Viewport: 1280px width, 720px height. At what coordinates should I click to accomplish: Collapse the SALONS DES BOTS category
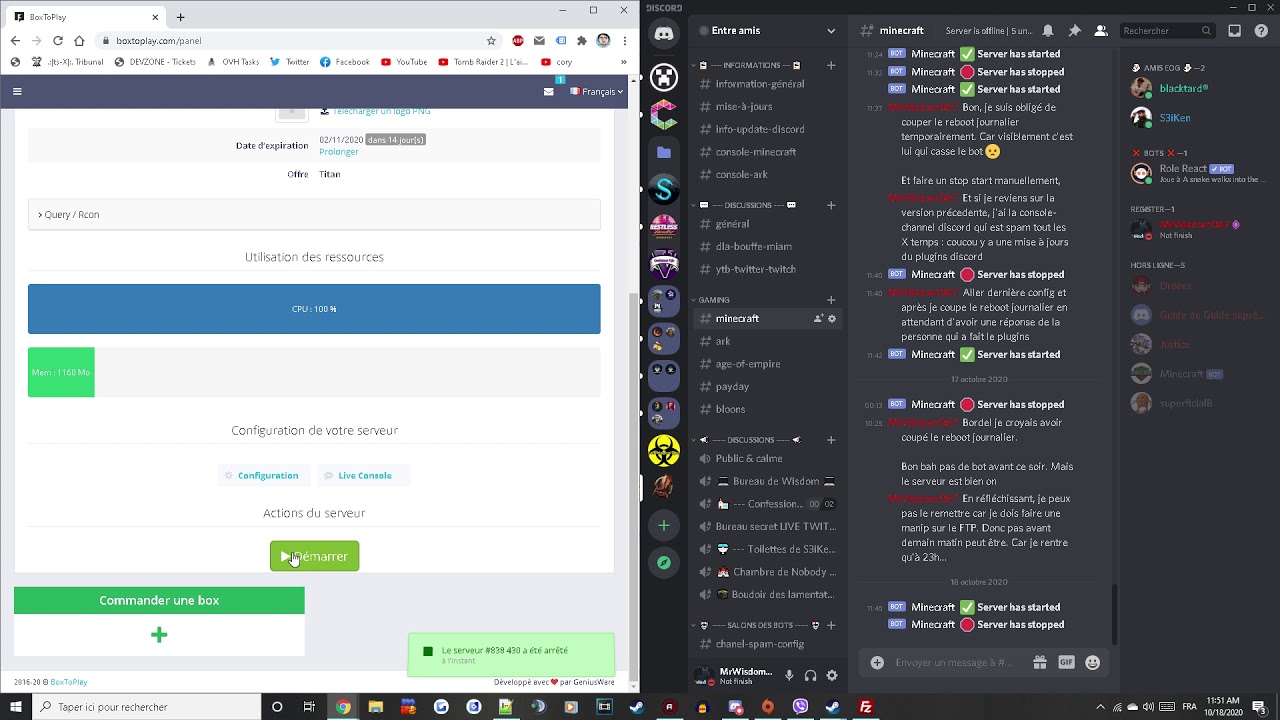[x=755, y=625]
